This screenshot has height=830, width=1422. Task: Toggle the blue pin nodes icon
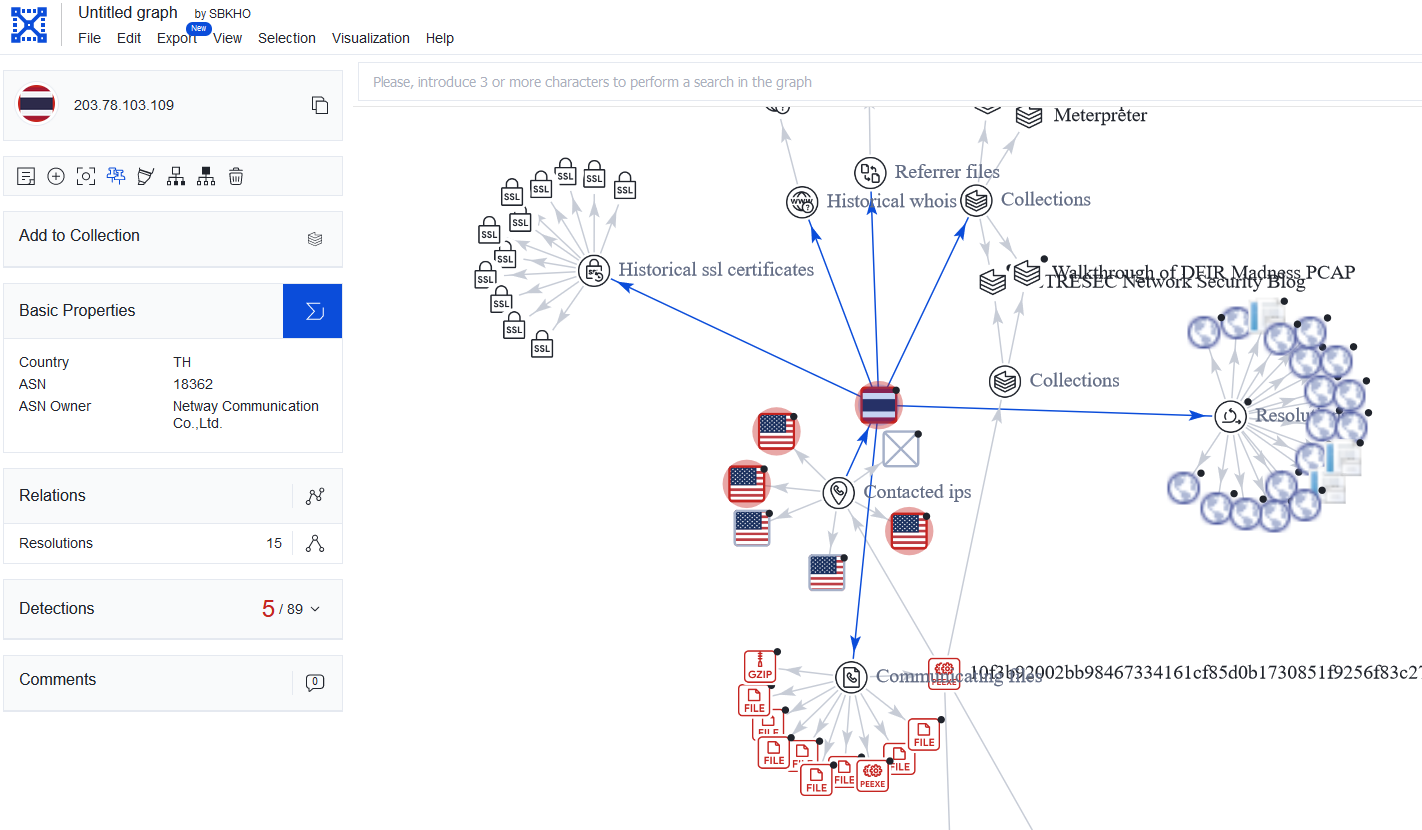(x=116, y=177)
